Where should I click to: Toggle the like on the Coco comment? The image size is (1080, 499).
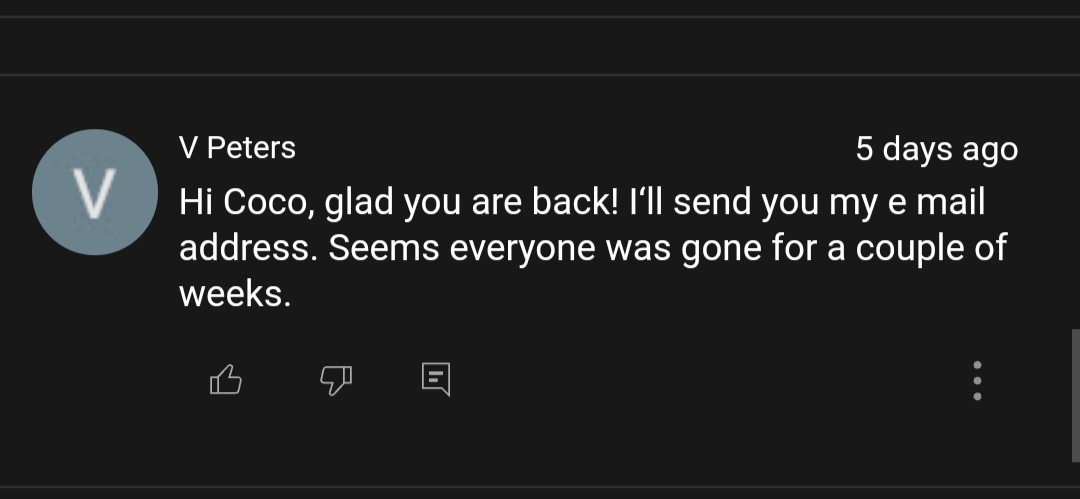click(226, 379)
